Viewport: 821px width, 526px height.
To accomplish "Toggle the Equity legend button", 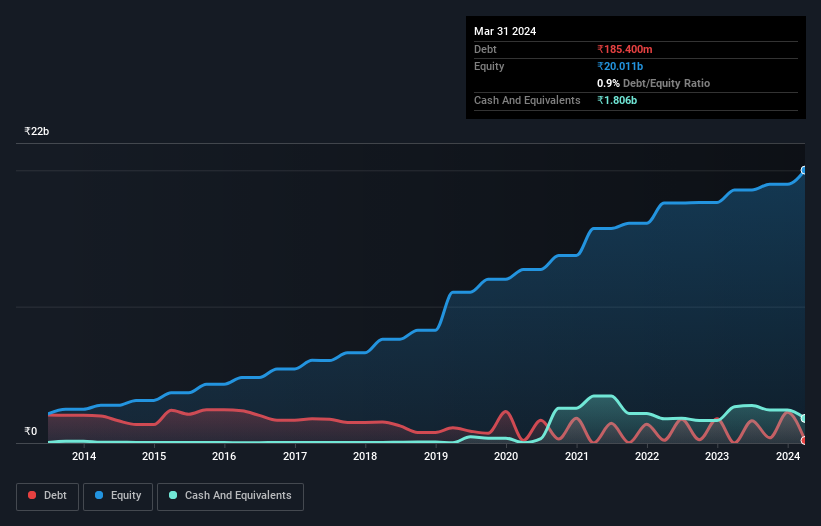I will click(x=118, y=496).
